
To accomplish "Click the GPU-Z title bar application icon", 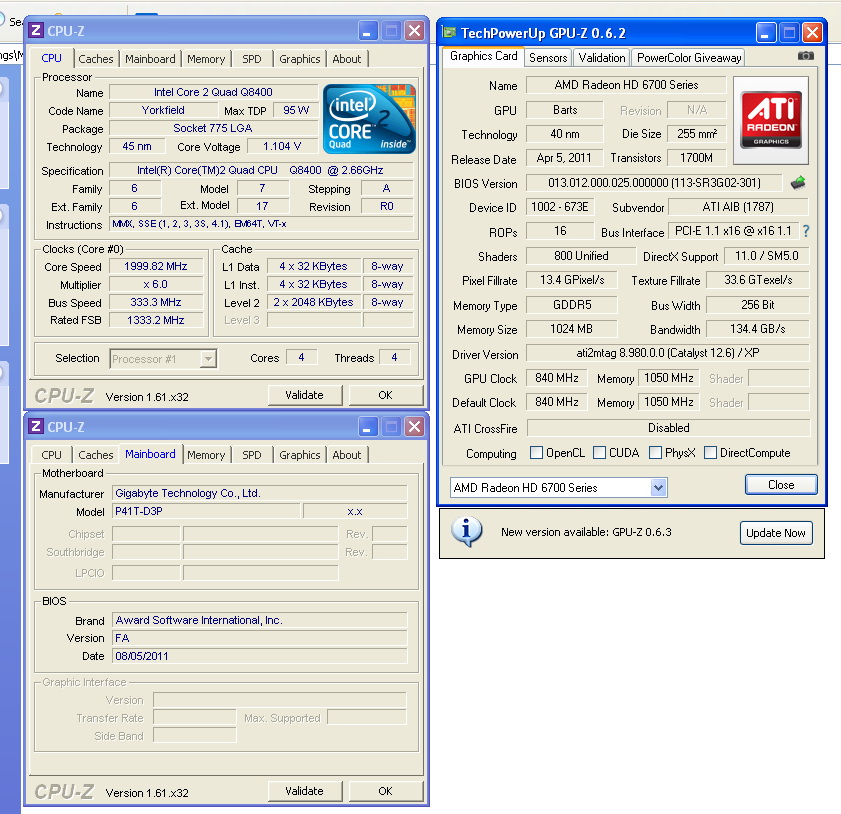I will coord(448,33).
